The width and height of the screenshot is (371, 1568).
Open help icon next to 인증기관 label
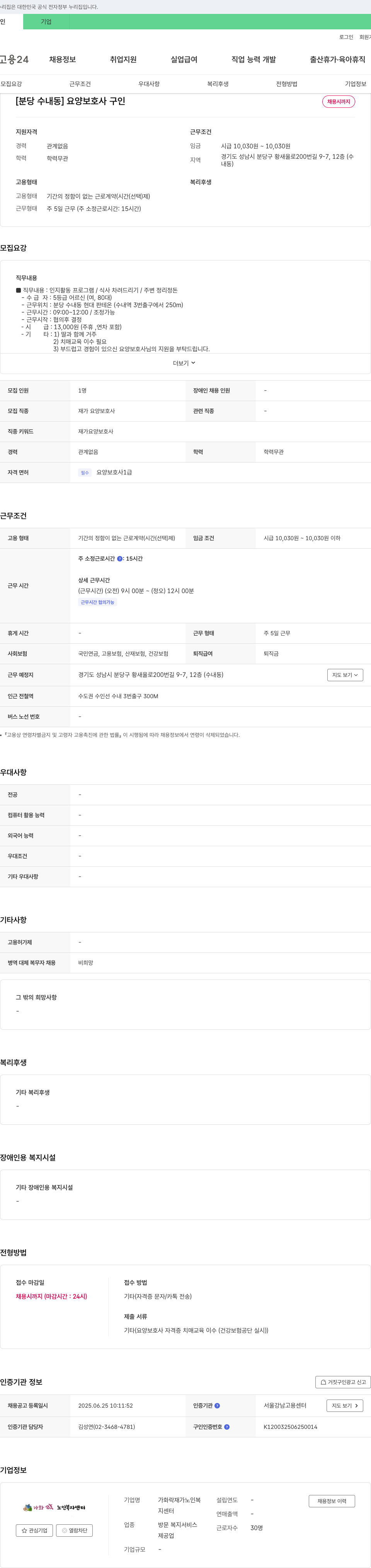tap(218, 1405)
